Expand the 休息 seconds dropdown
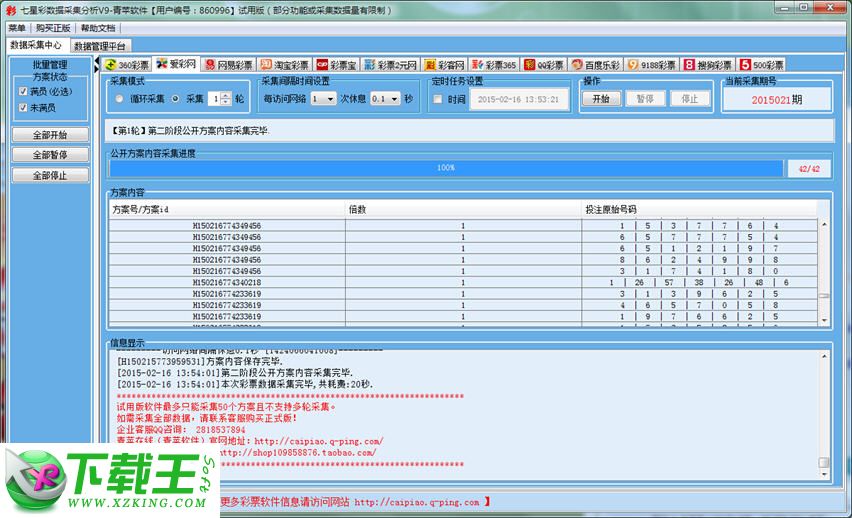The height and width of the screenshot is (518, 852). pyautogui.click(x=385, y=99)
